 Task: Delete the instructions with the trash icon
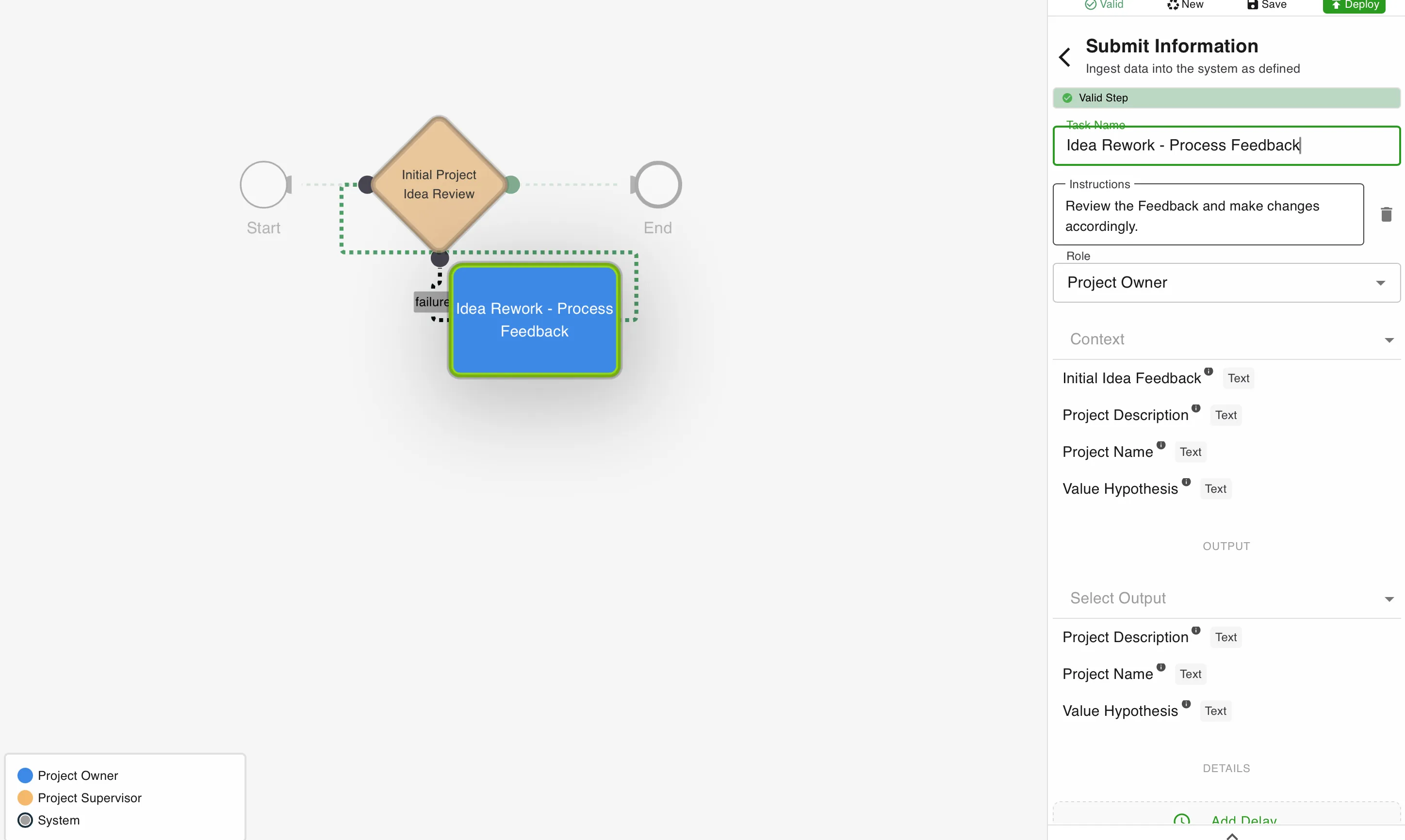pos(1386,214)
